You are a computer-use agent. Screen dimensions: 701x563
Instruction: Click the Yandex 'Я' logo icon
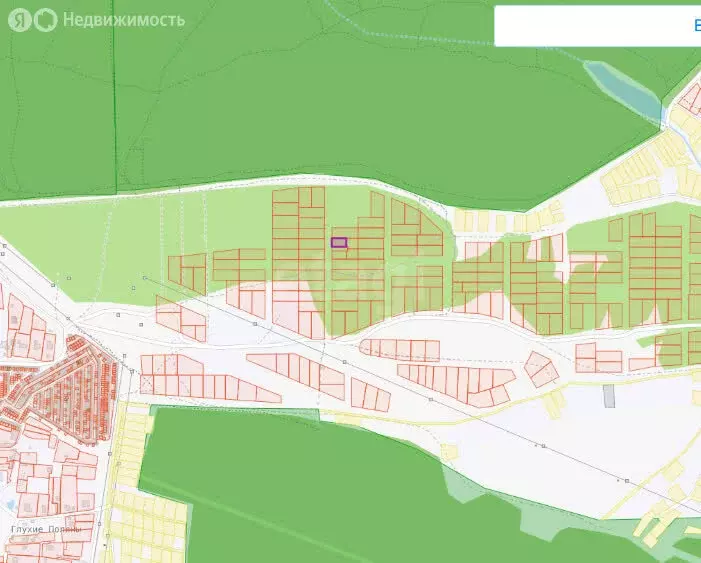pos(17,19)
